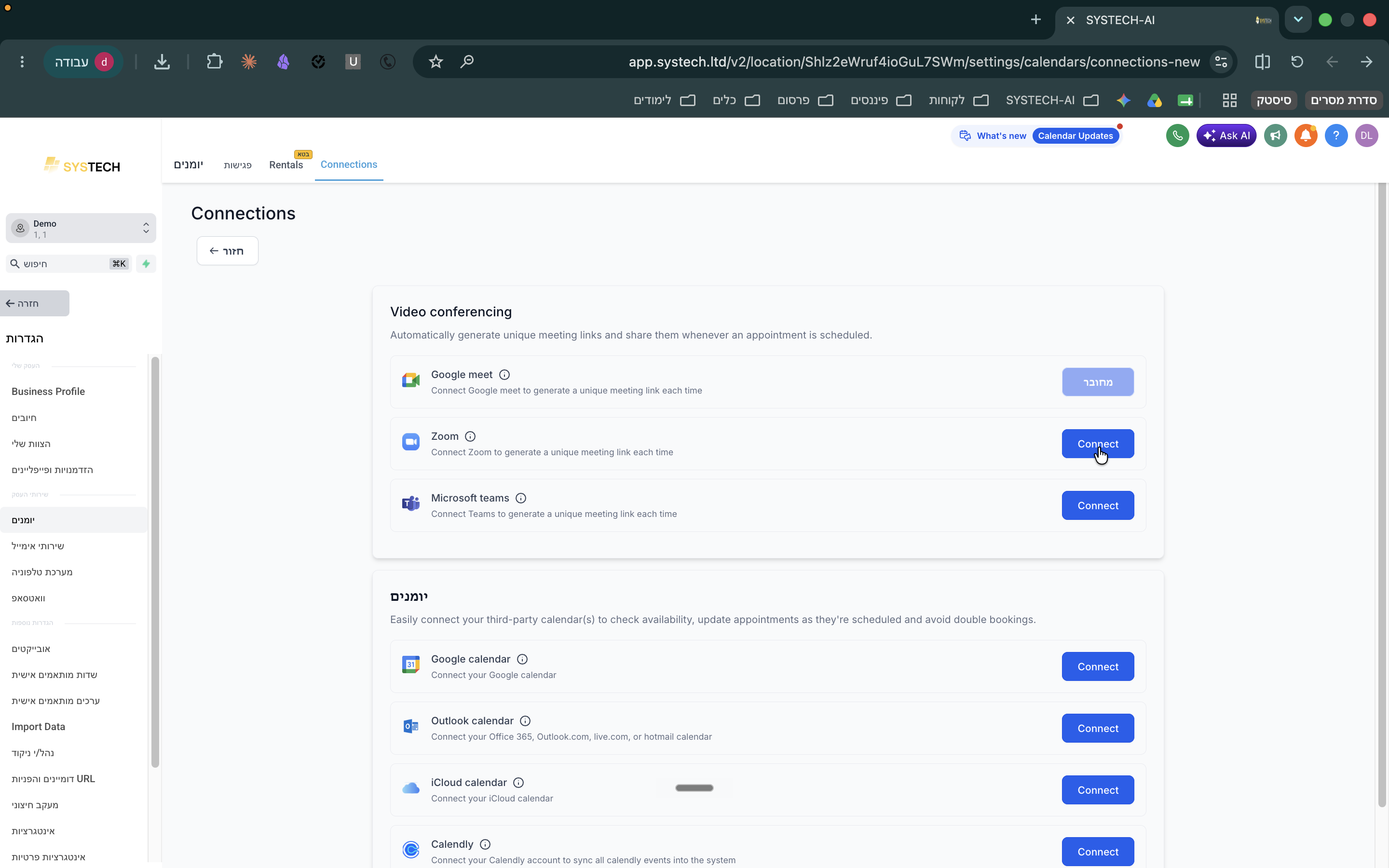Click the zoom magnifier icon in address bar
This screenshot has width=1389, height=868.
click(467, 61)
